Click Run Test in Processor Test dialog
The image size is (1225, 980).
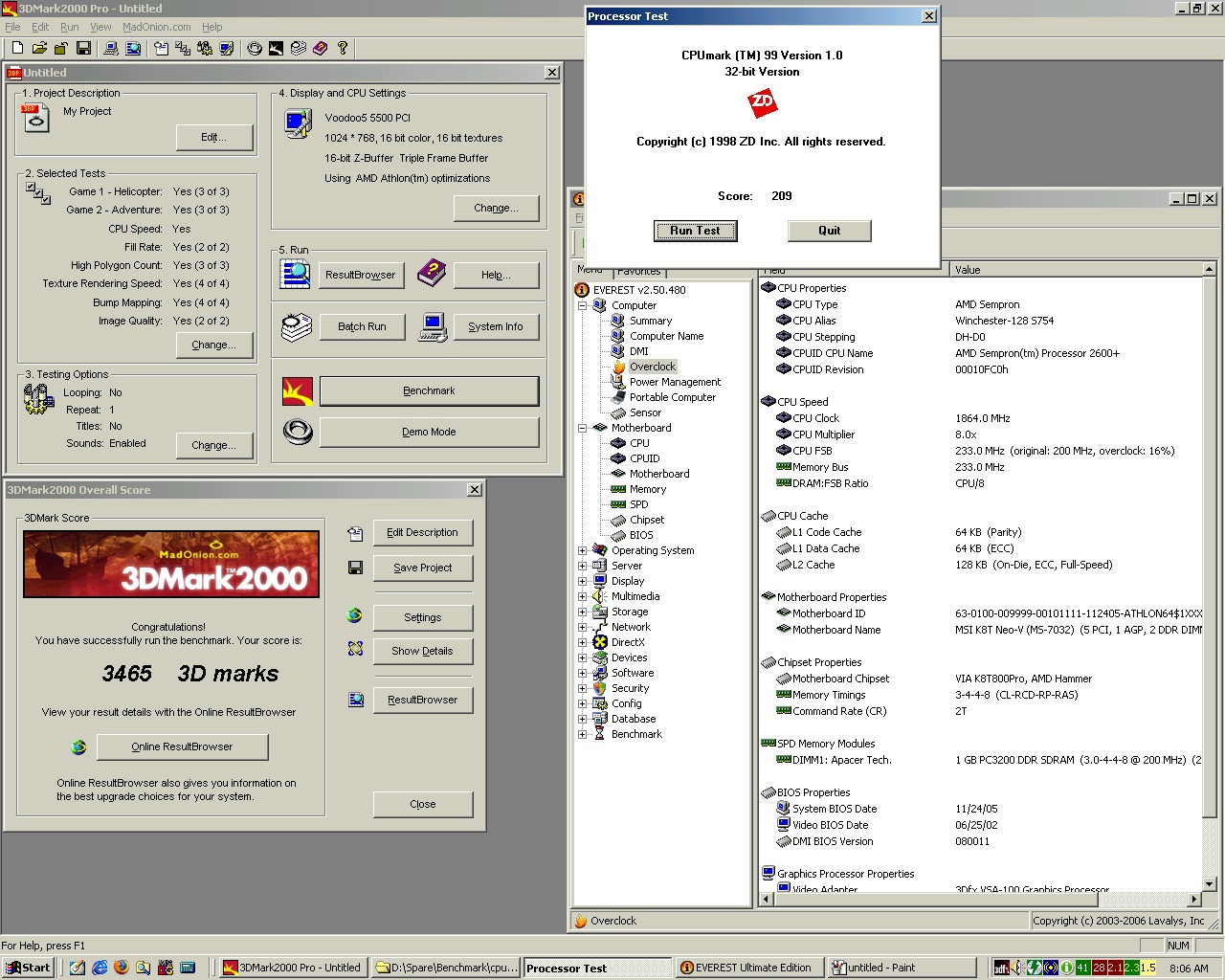click(696, 231)
